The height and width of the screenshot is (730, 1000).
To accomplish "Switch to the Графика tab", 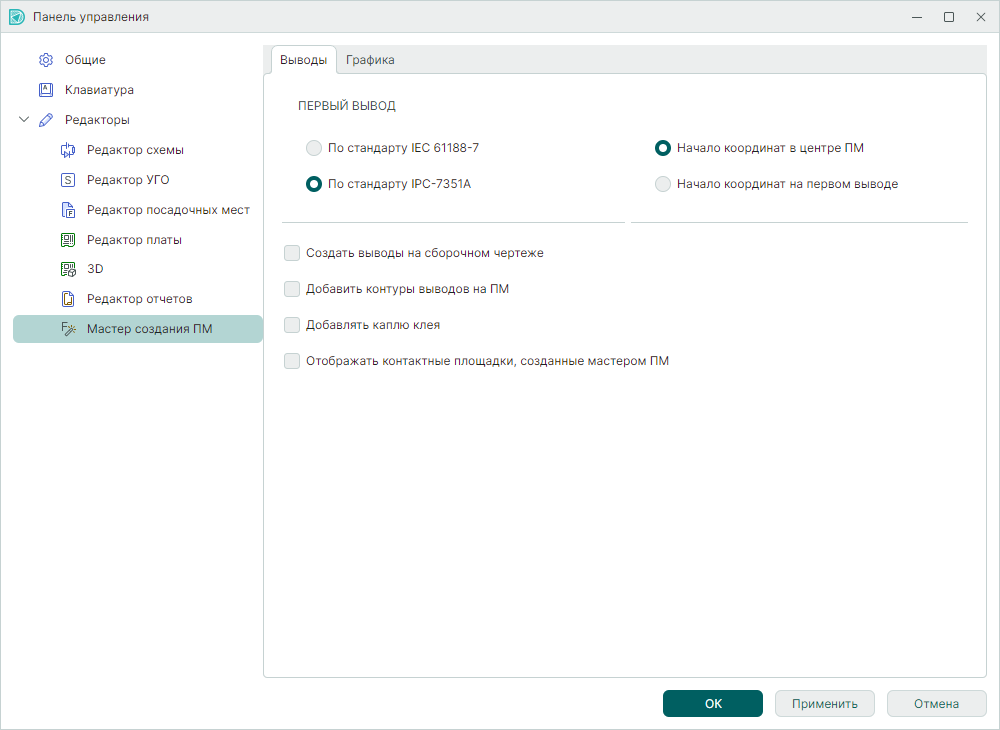I will (x=370, y=60).
